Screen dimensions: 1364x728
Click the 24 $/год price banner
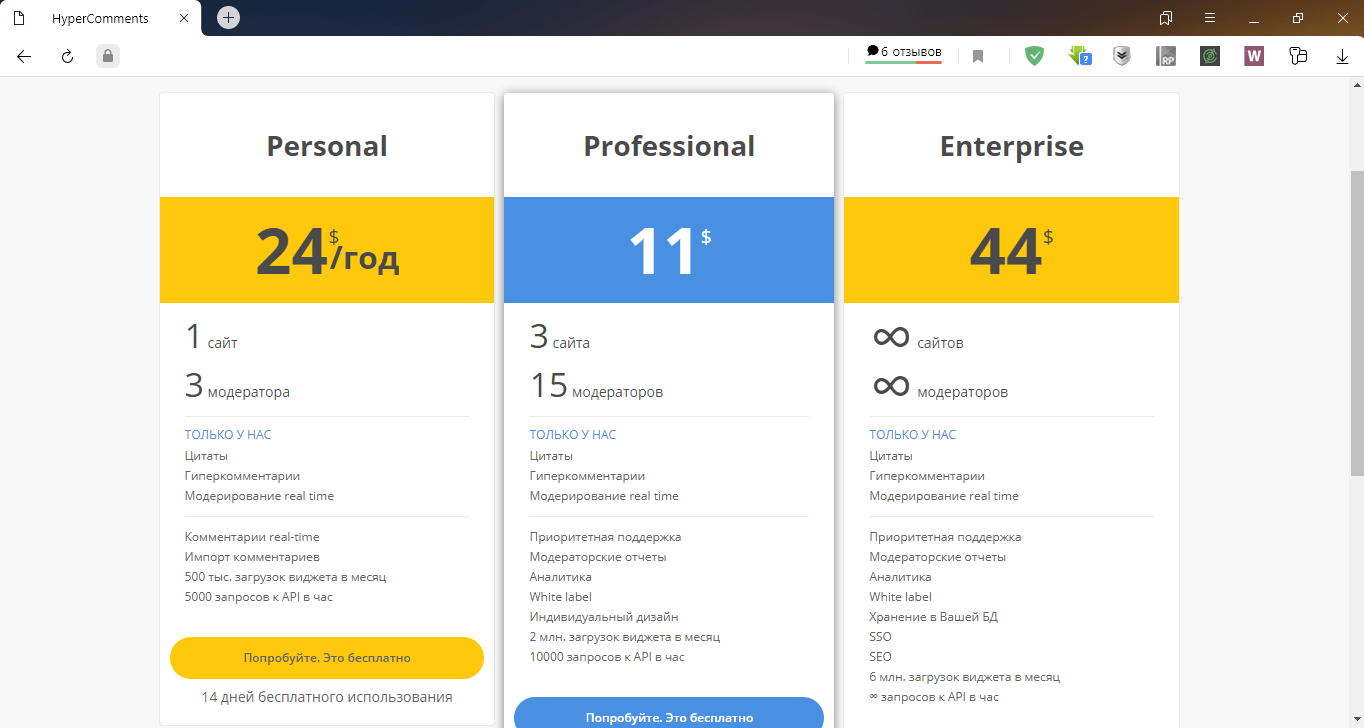coord(327,250)
